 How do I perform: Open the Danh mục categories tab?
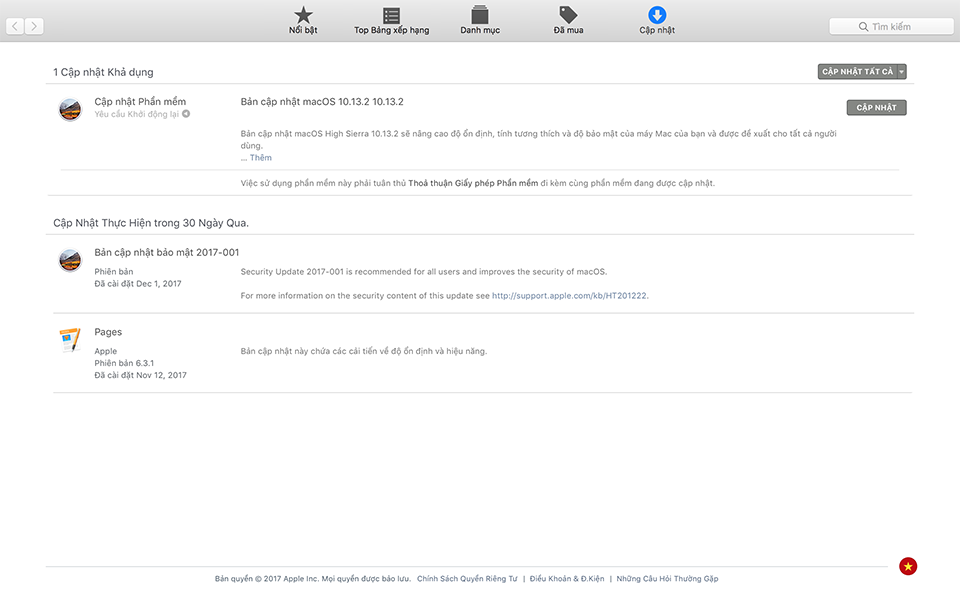(480, 20)
